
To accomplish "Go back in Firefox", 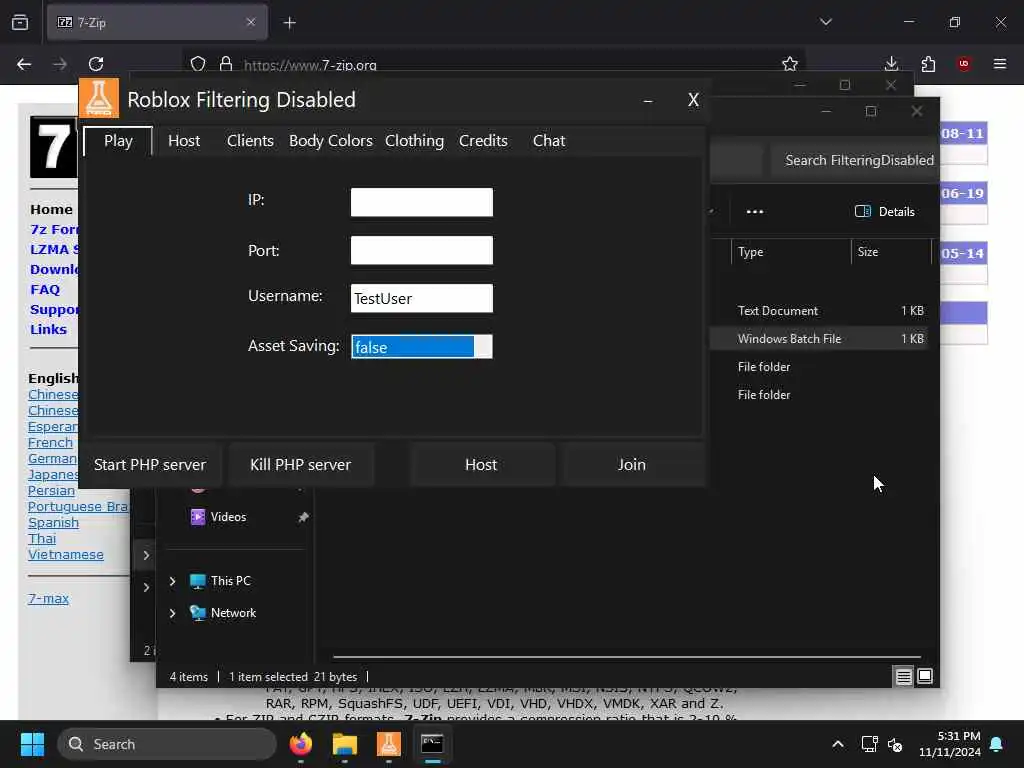I will click(x=24, y=64).
